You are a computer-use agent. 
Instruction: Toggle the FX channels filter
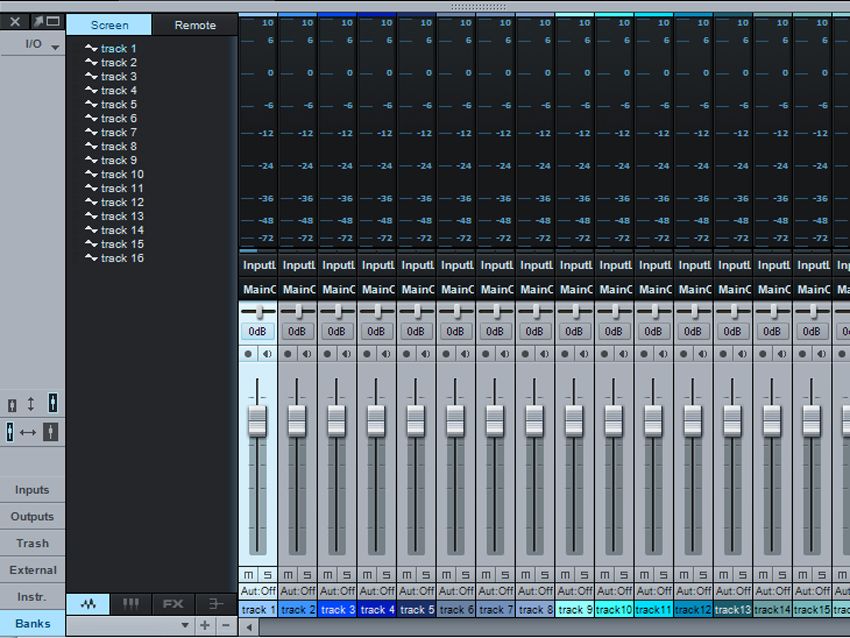coord(173,604)
